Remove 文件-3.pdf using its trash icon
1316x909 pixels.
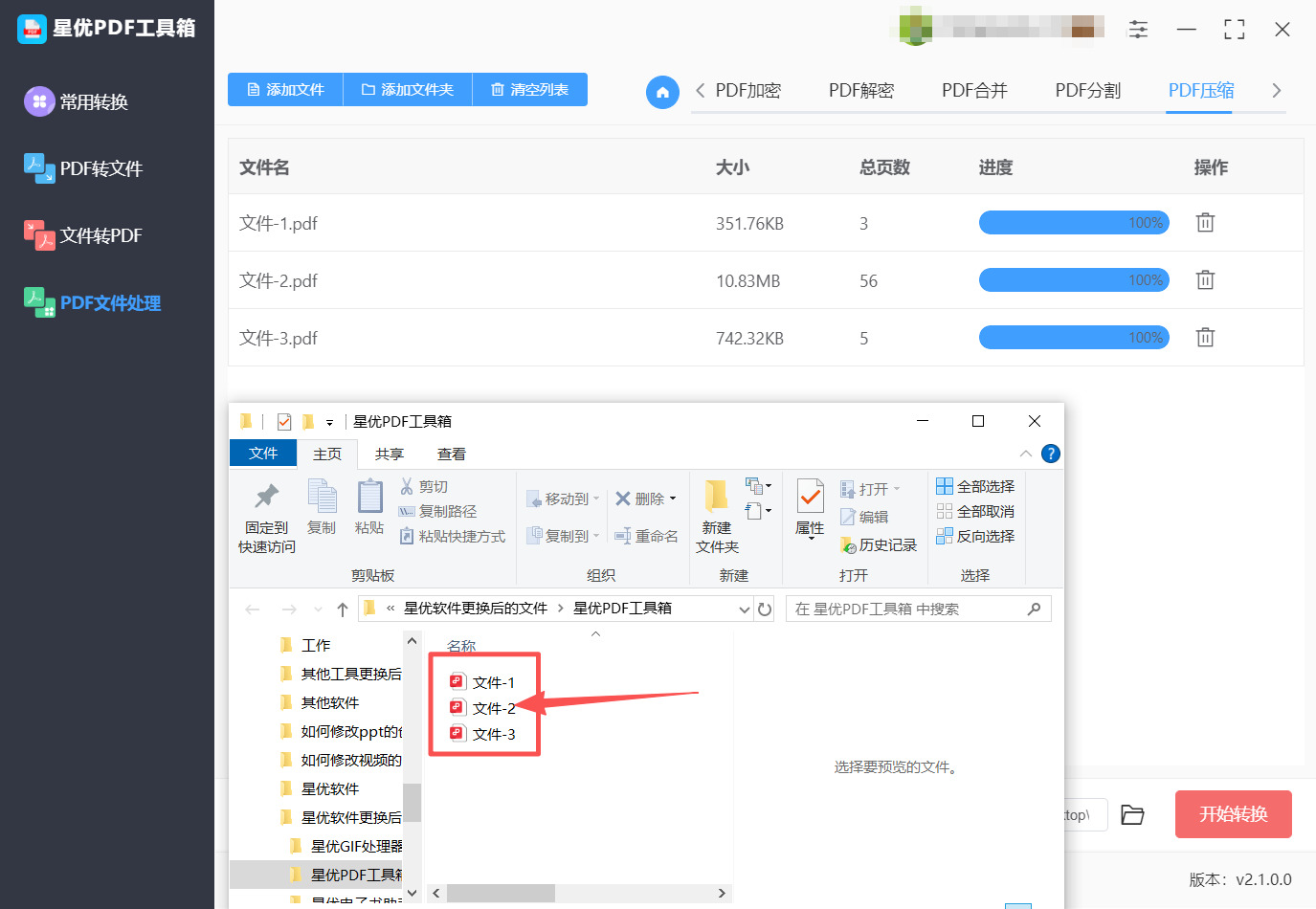(1205, 338)
